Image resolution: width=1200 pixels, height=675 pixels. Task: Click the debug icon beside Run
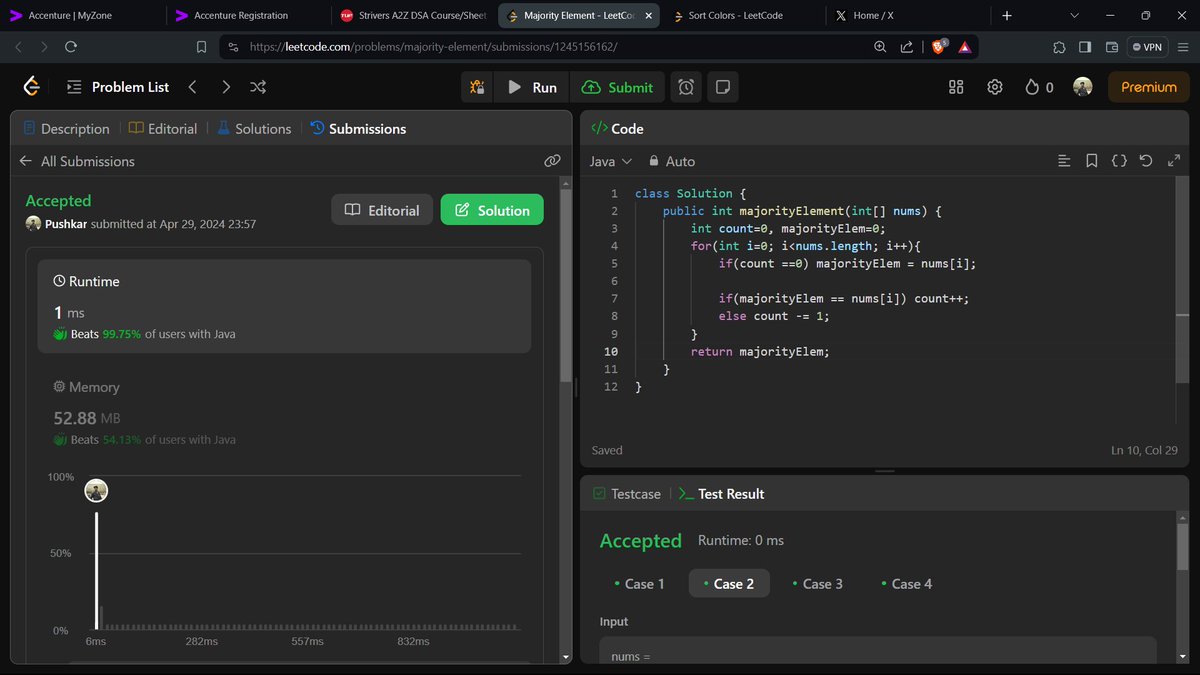(477, 87)
